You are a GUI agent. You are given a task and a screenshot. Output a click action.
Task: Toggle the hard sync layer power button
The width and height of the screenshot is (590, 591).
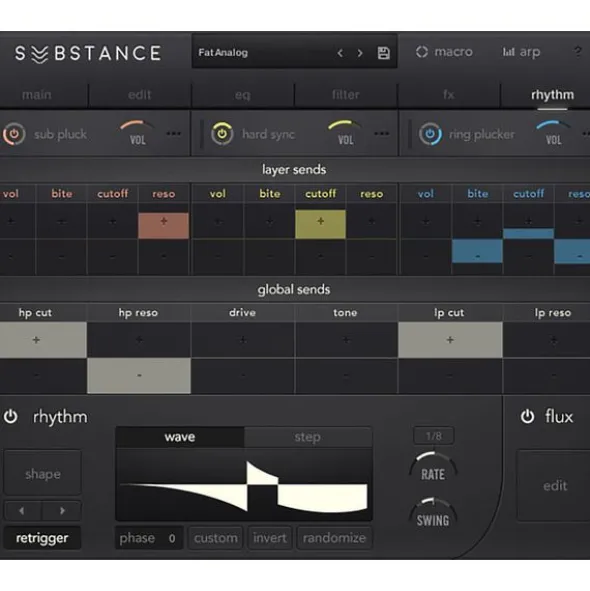tap(222, 133)
